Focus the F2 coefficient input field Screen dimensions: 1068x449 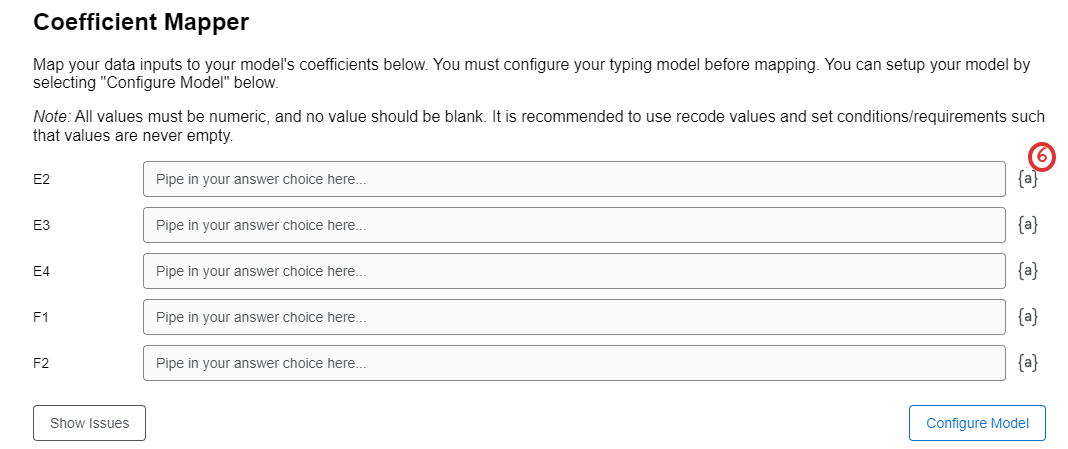pos(574,363)
